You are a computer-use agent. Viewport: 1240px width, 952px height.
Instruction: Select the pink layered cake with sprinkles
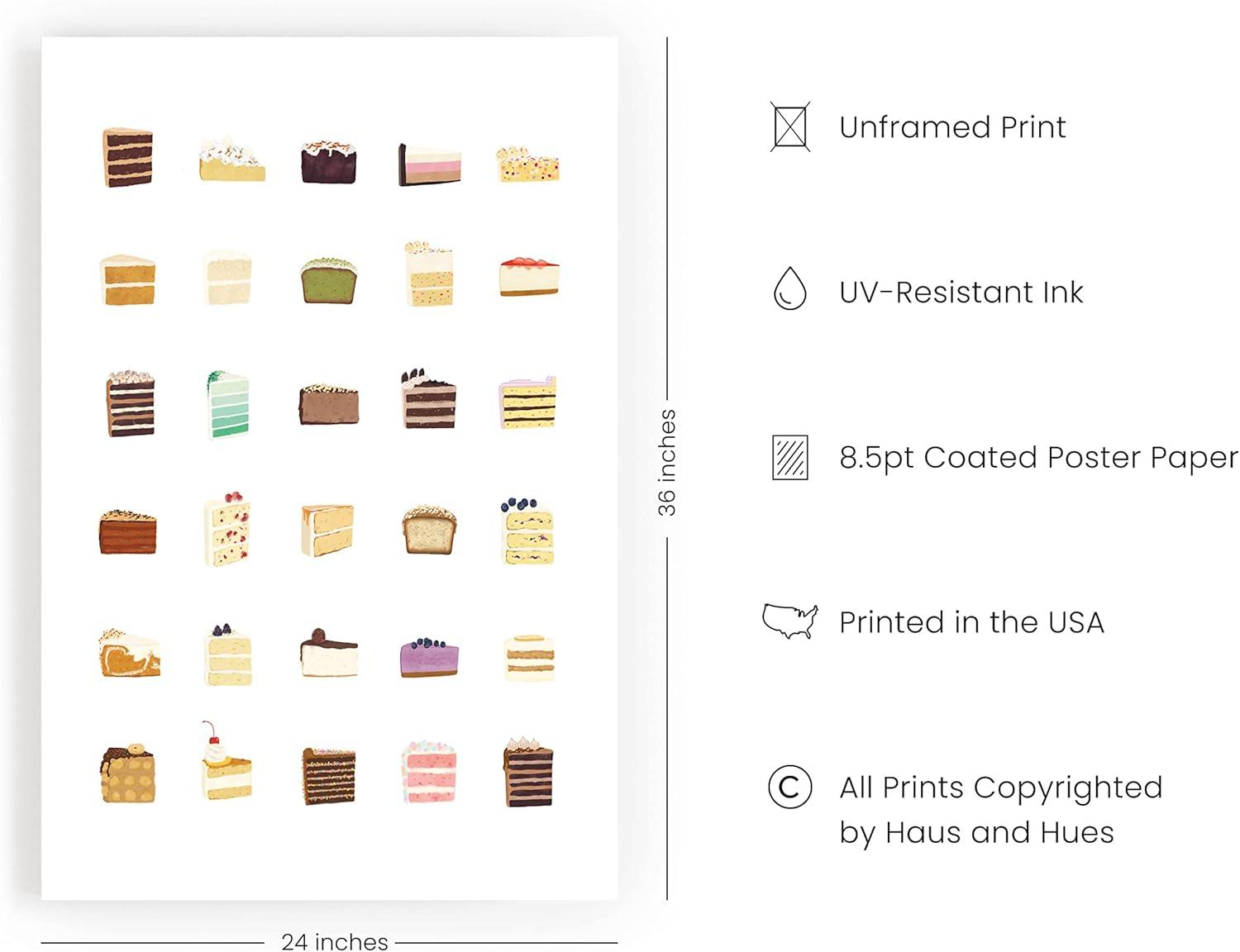pyautogui.click(x=428, y=771)
